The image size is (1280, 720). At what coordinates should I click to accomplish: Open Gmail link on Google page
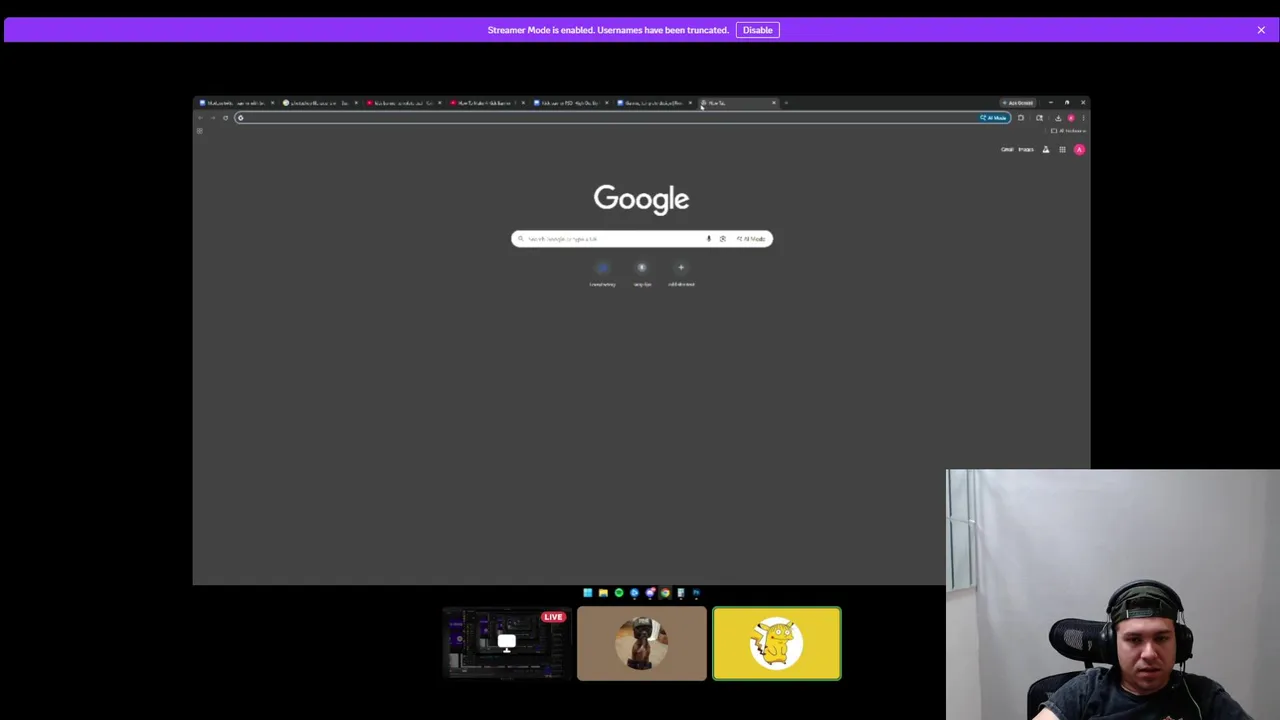coord(1007,149)
